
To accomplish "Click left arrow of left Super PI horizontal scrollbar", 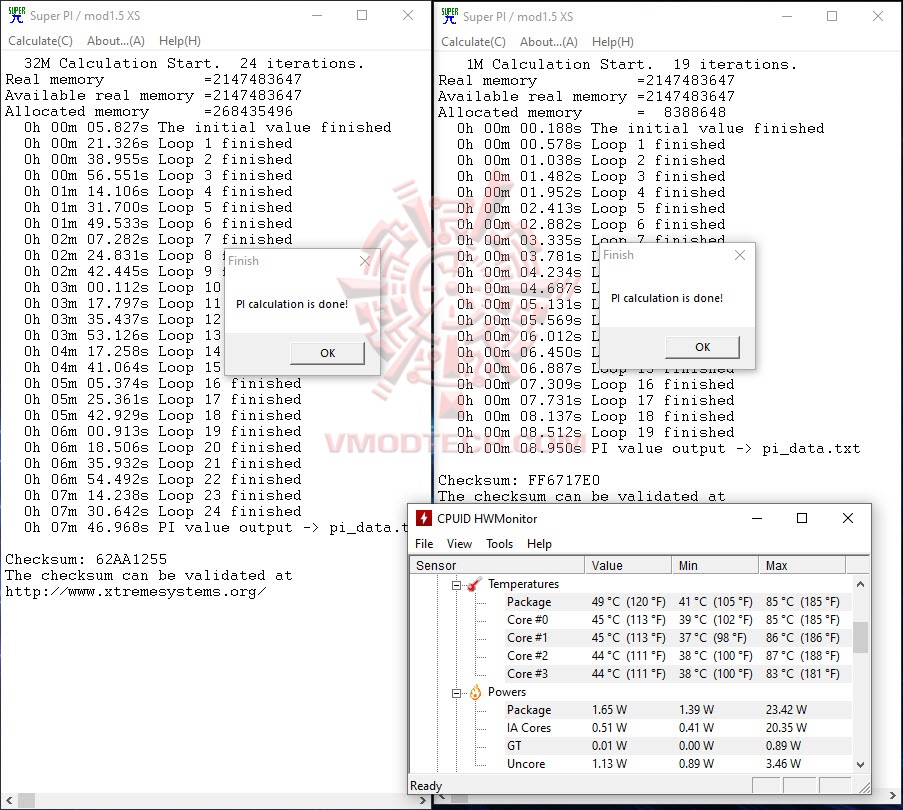I will pos(9,800).
